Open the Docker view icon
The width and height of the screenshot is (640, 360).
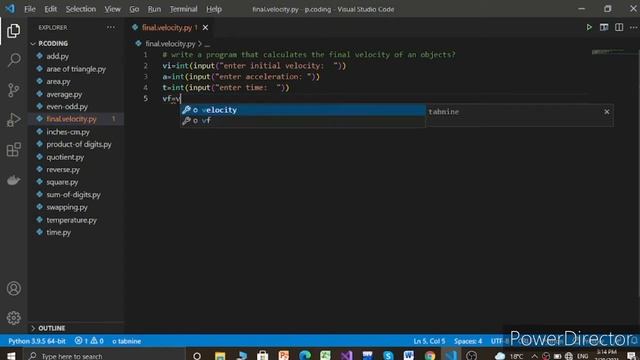13,180
